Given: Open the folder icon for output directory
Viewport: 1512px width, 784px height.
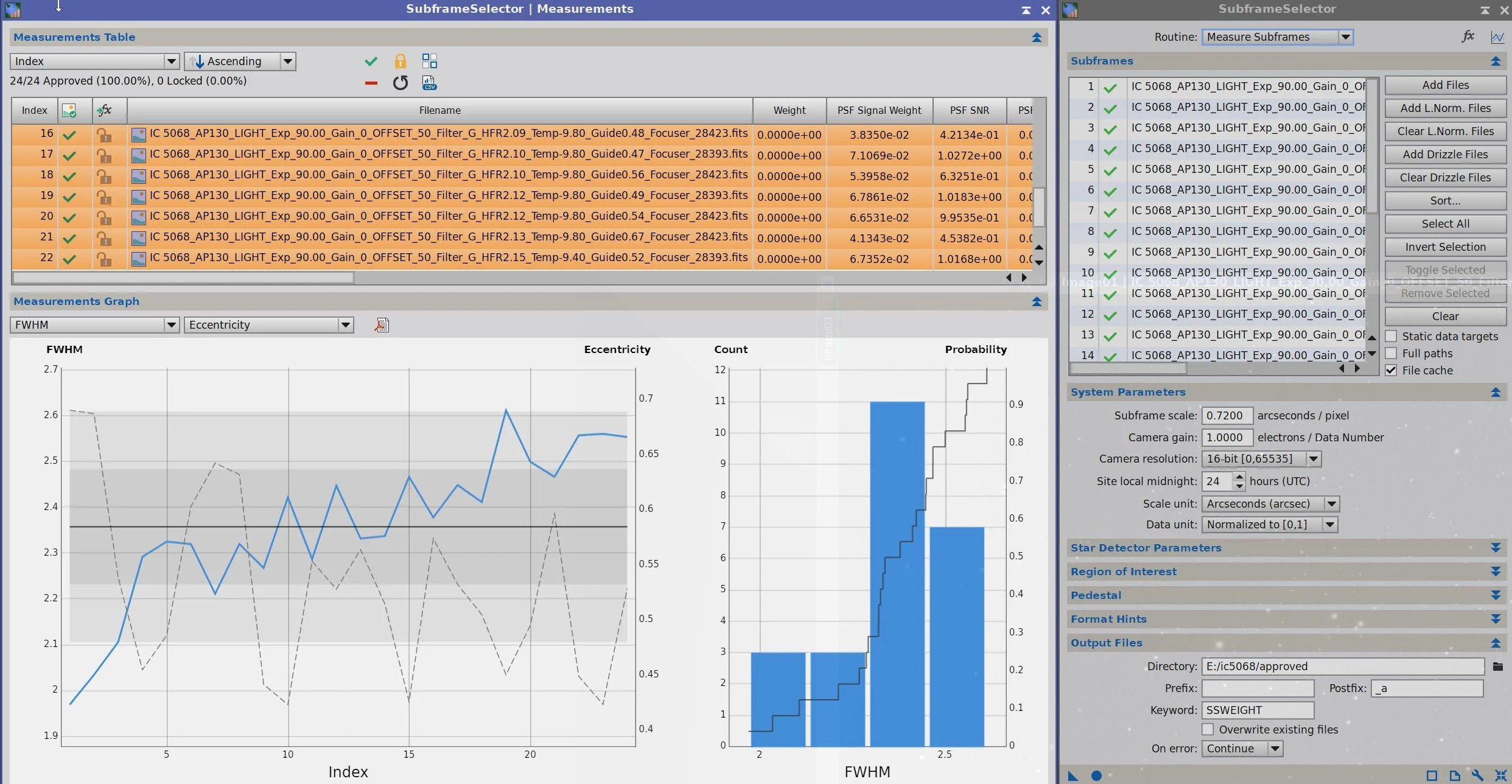Looking at the screenshot, I should click(x=1498, y=667).
